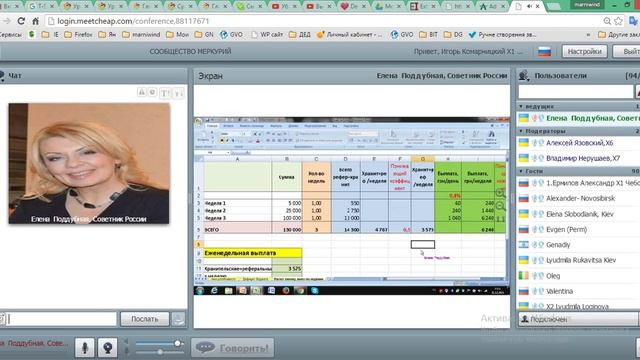Toggle mic status icon for Владимир Нерушаев
The image size is (640, 360).
(x=534, y=158)
